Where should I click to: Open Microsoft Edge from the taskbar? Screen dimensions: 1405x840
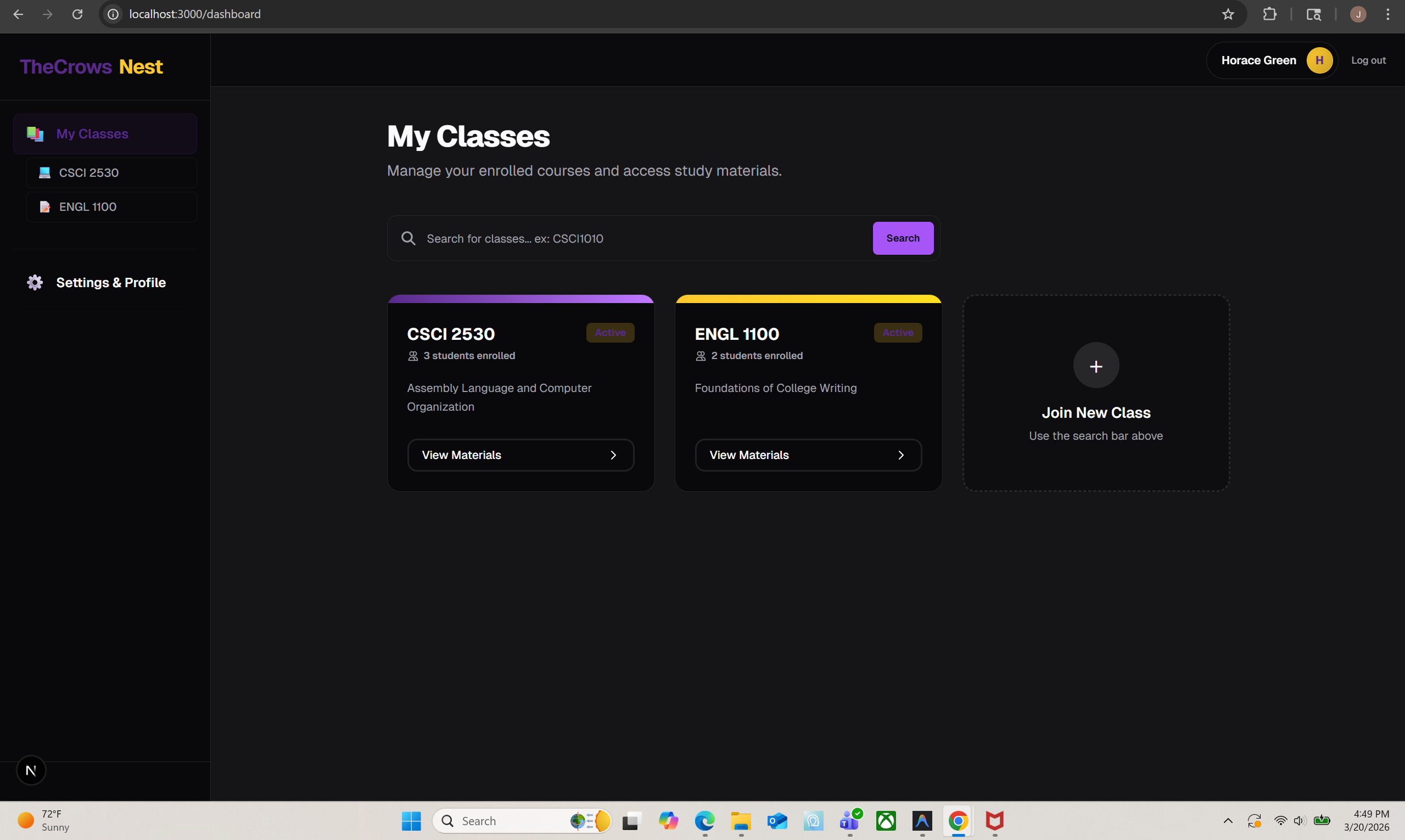704,820
